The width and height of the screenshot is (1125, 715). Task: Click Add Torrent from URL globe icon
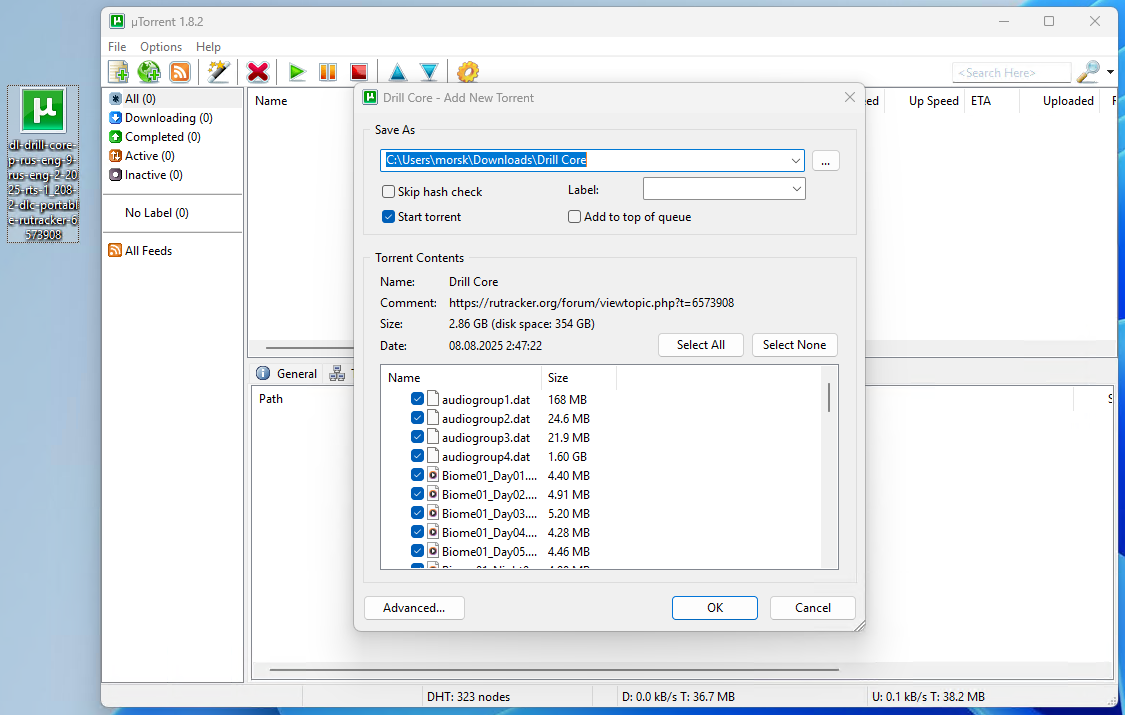(149, 72)
